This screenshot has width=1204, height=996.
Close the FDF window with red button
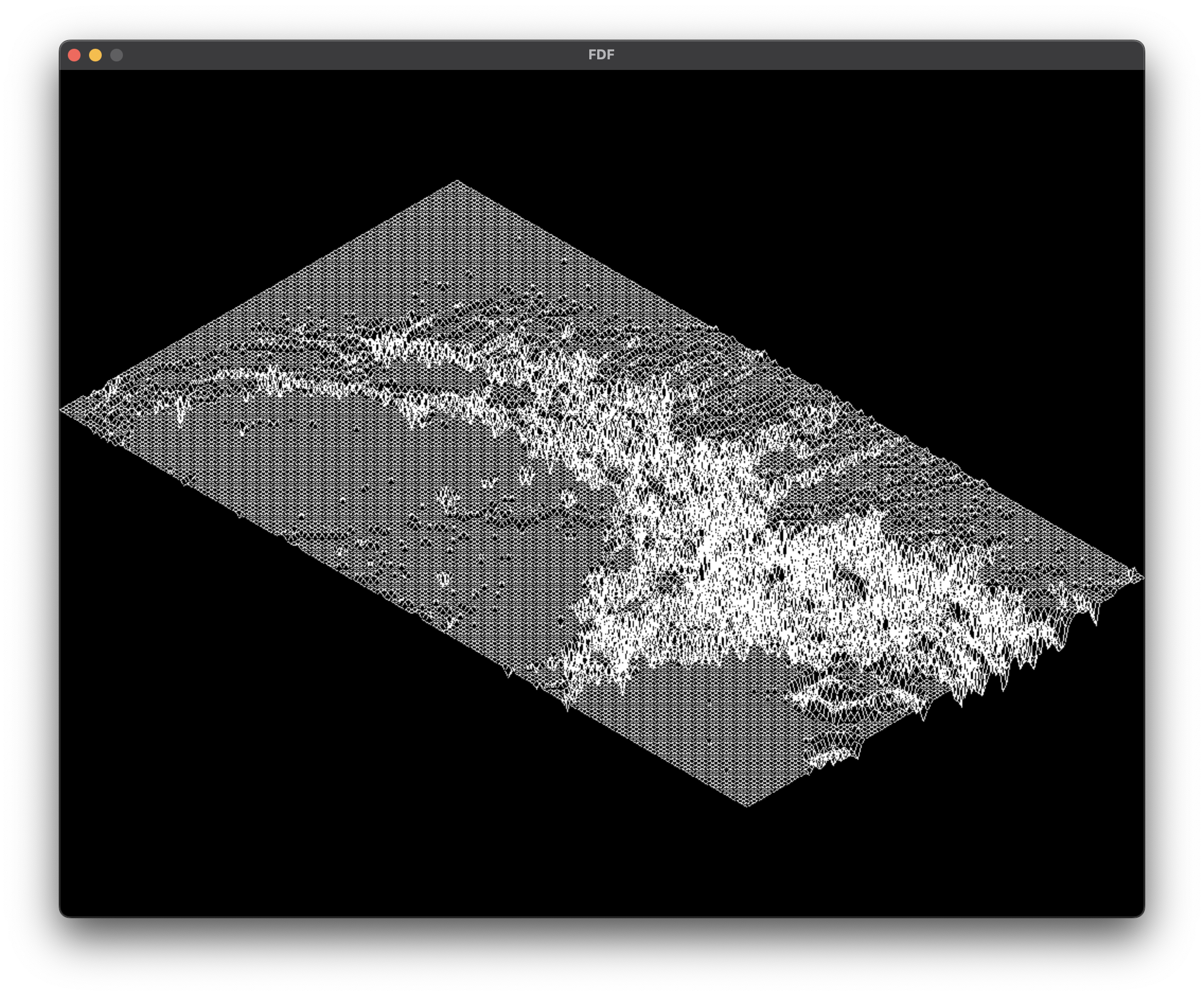(x=74, y=55)
